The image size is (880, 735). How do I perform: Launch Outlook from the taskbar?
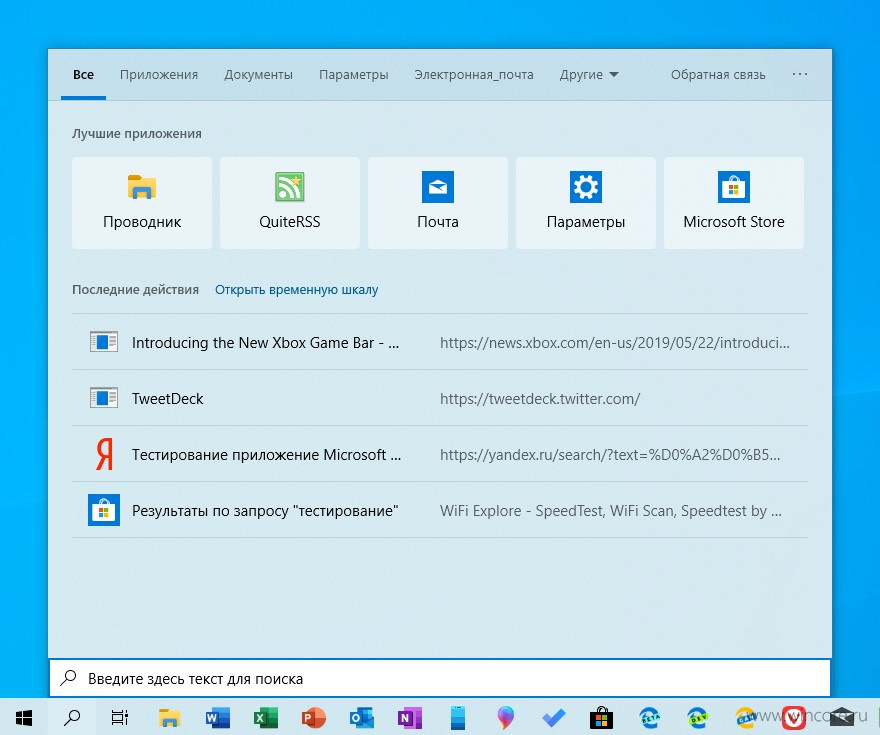point(362,717)
